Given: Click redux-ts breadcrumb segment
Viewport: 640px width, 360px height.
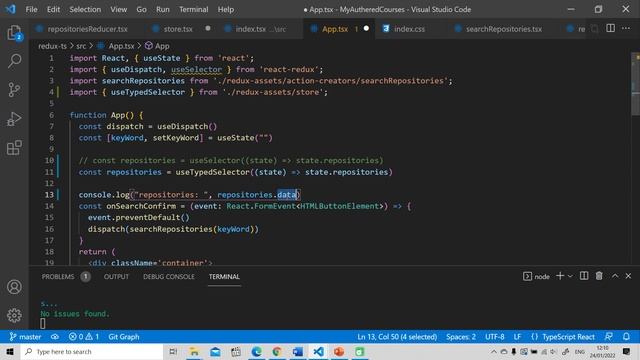Looking at the screenshot, I should (x=52, y=46).
